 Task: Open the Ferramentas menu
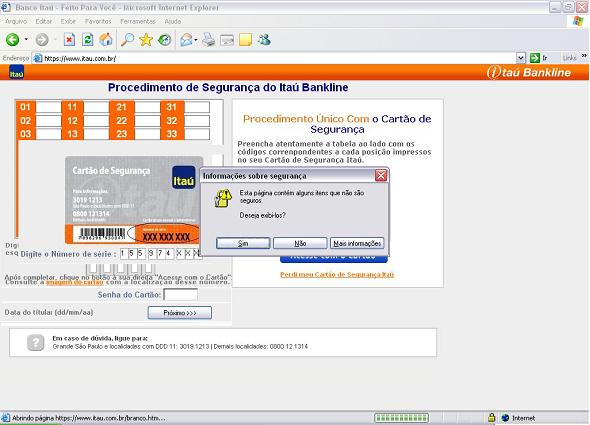click(138, 21)
